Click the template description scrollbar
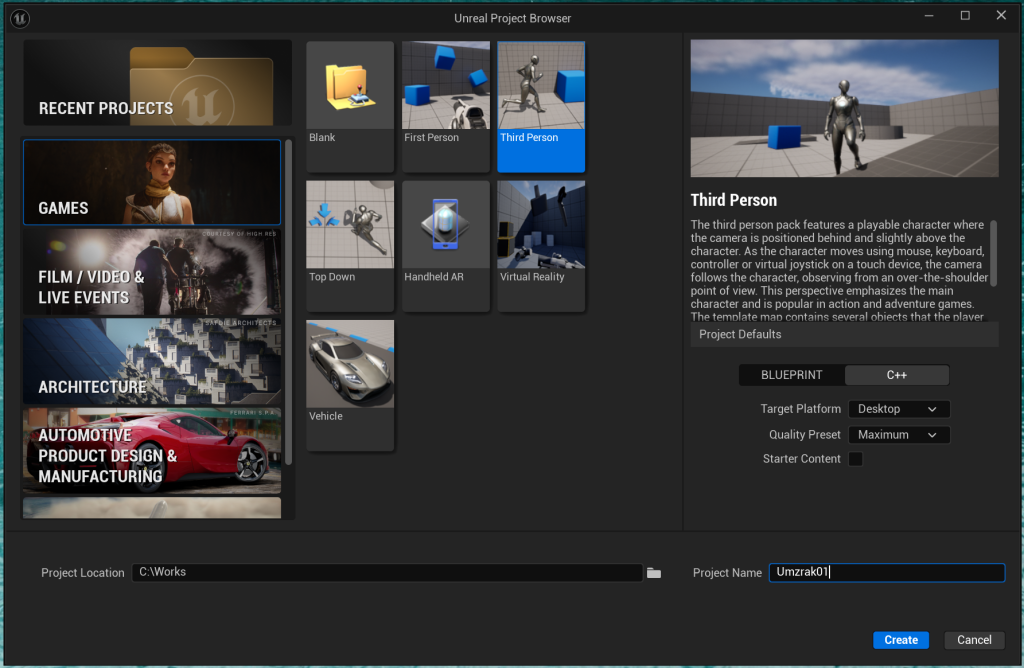1024x668 pixels. [993, 253]
